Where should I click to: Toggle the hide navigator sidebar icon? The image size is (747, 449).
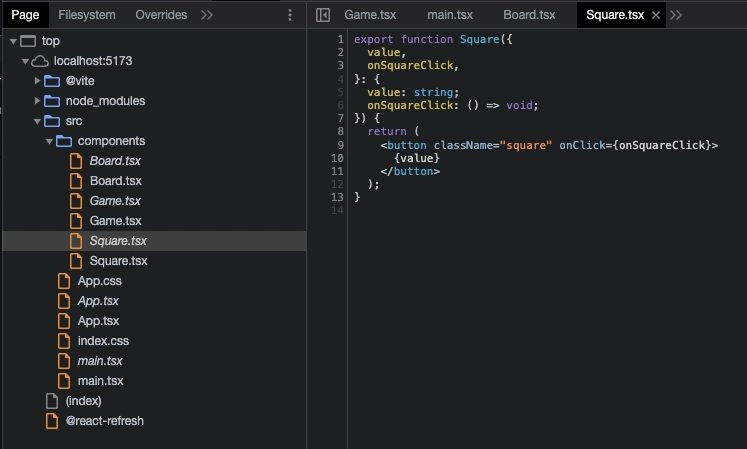click(x=323, y=15)
